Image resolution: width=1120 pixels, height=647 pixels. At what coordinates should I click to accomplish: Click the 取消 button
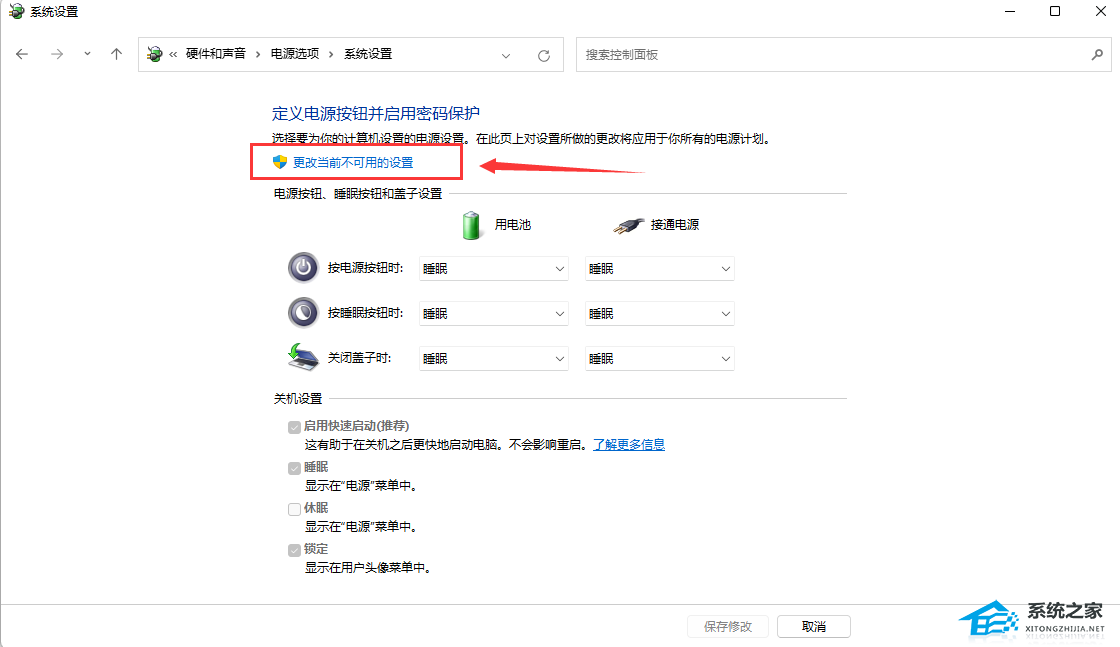pos(813,626)
